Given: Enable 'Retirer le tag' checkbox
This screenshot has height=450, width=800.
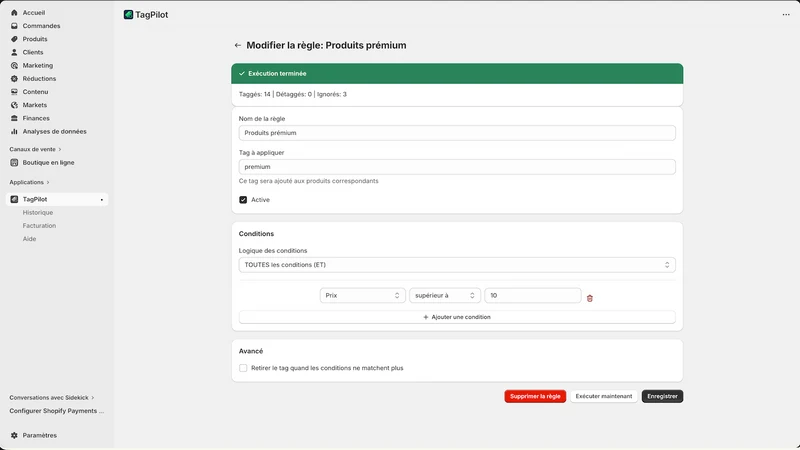Looking at the screenshot, I should [243, 368].
